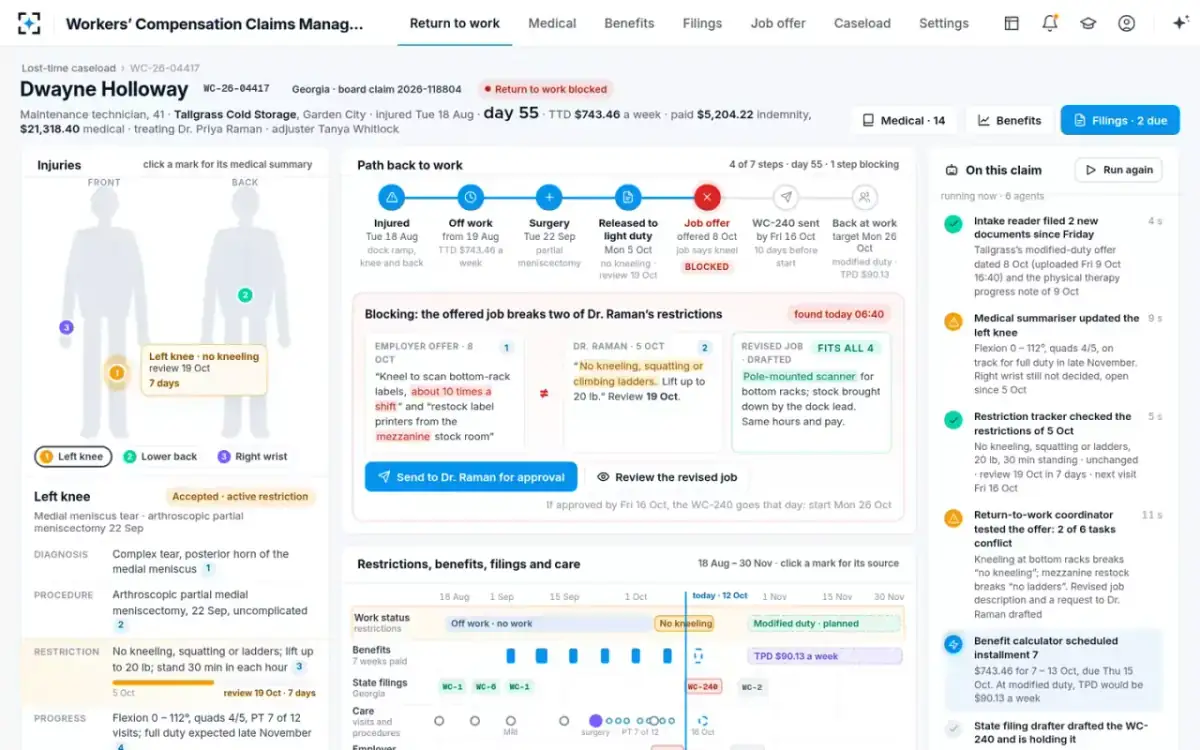Screen dimensions: 1200x750
Task: Run the agents again
Action: [x=1118, y=170]
